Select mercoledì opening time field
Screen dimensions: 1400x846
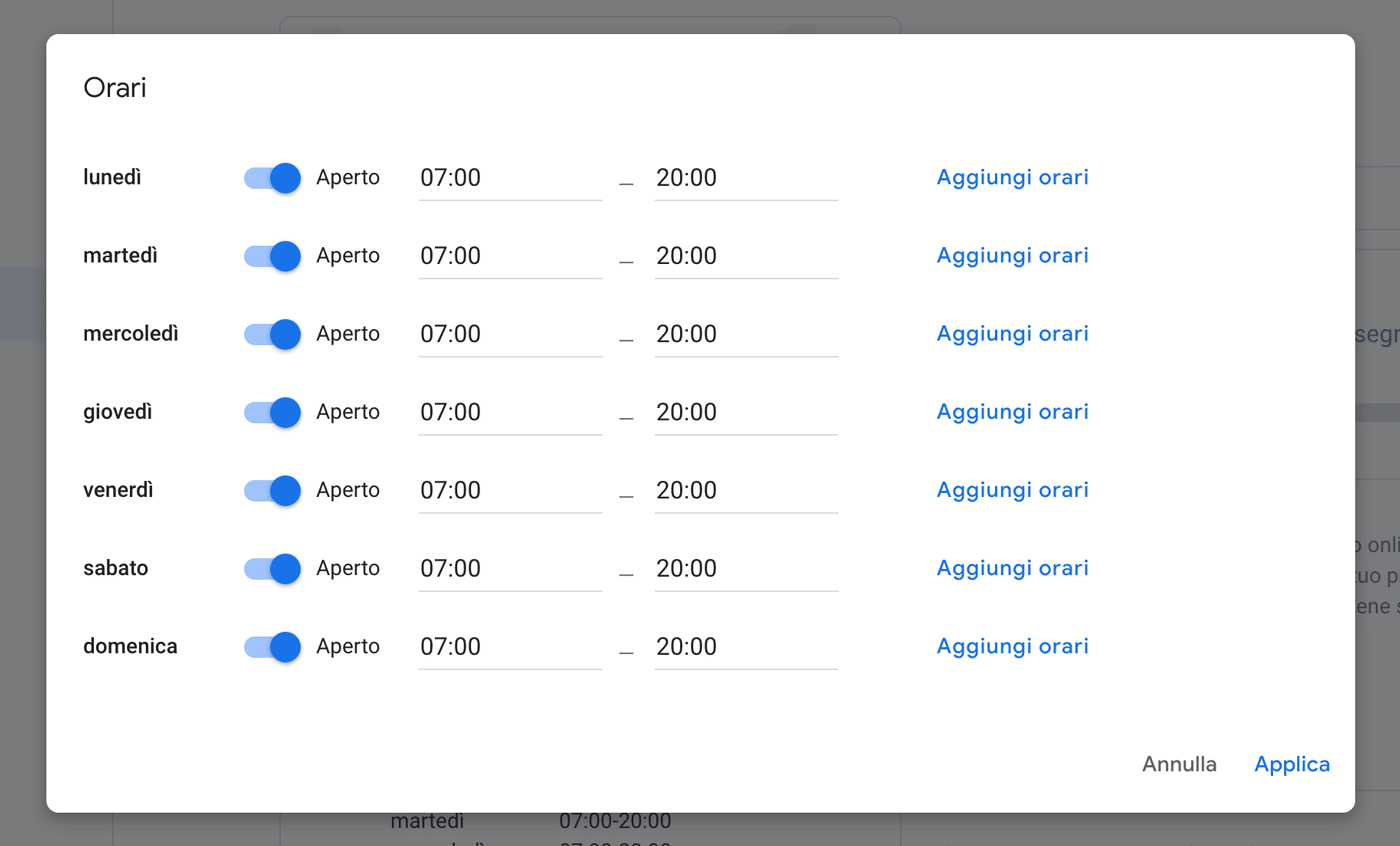(510, 334)
